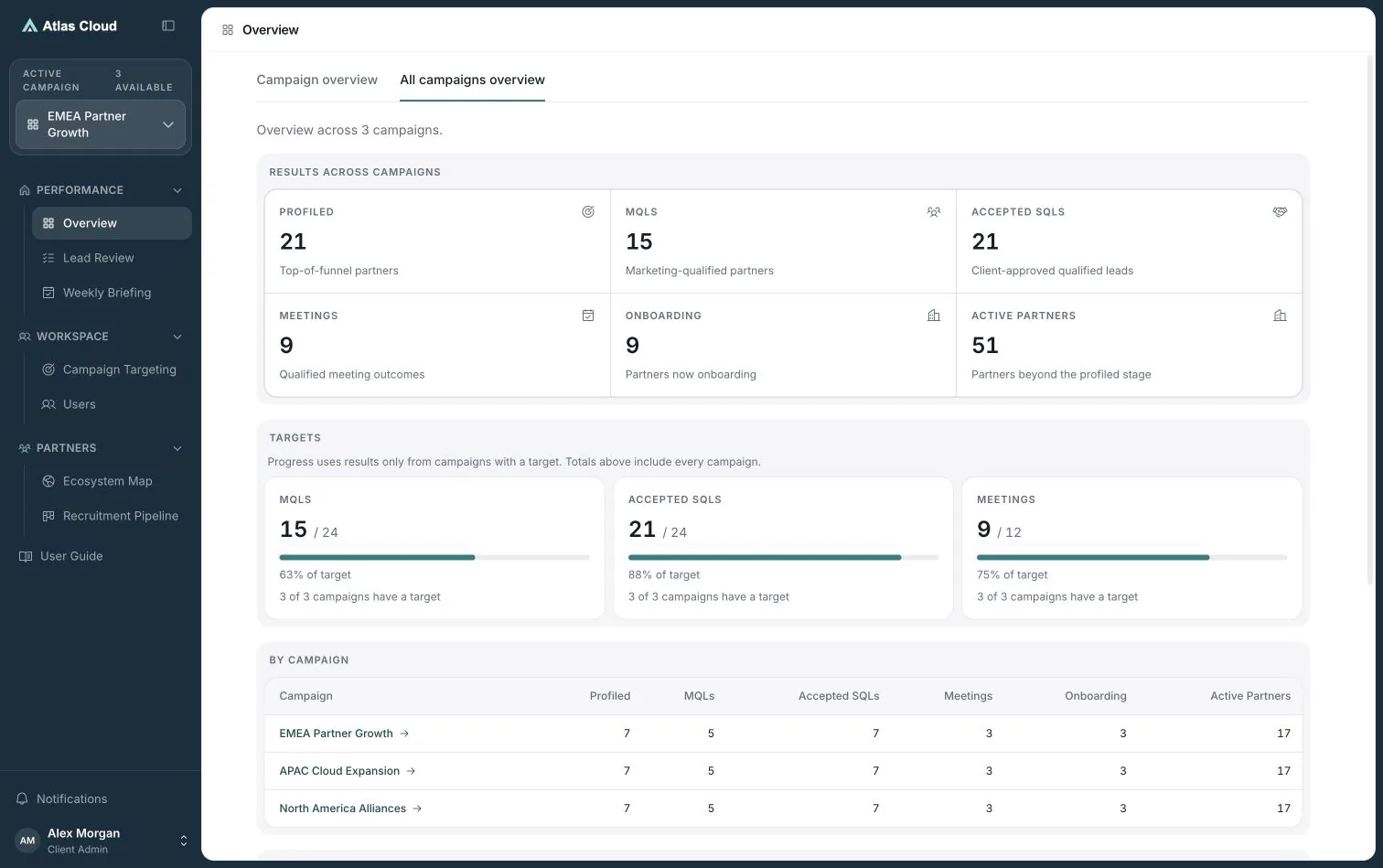Open the Recruitment Pipeline page
The height and width of the screenshot is (868, 1383).
(112, 516)
